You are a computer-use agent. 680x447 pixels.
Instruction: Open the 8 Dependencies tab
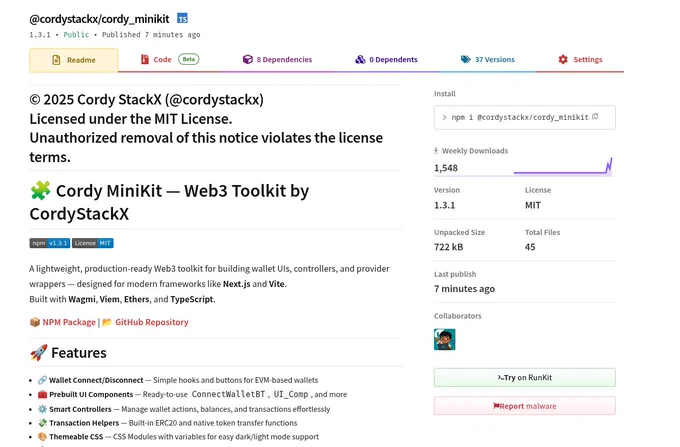(277, 59)
